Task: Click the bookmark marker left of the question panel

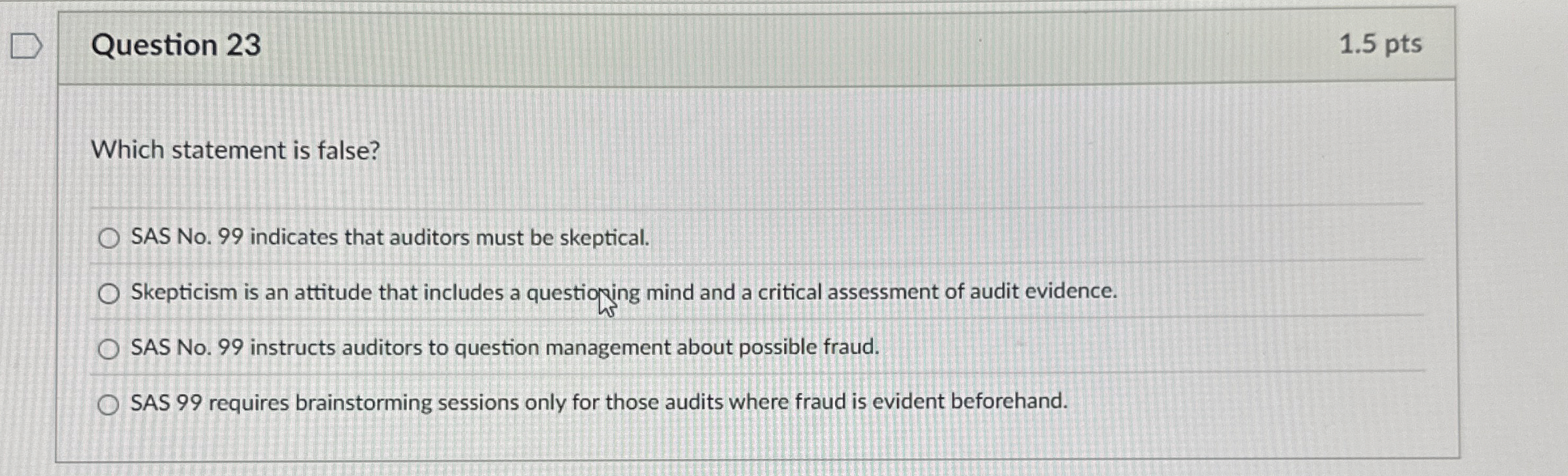Action: [x=26, y=44]
